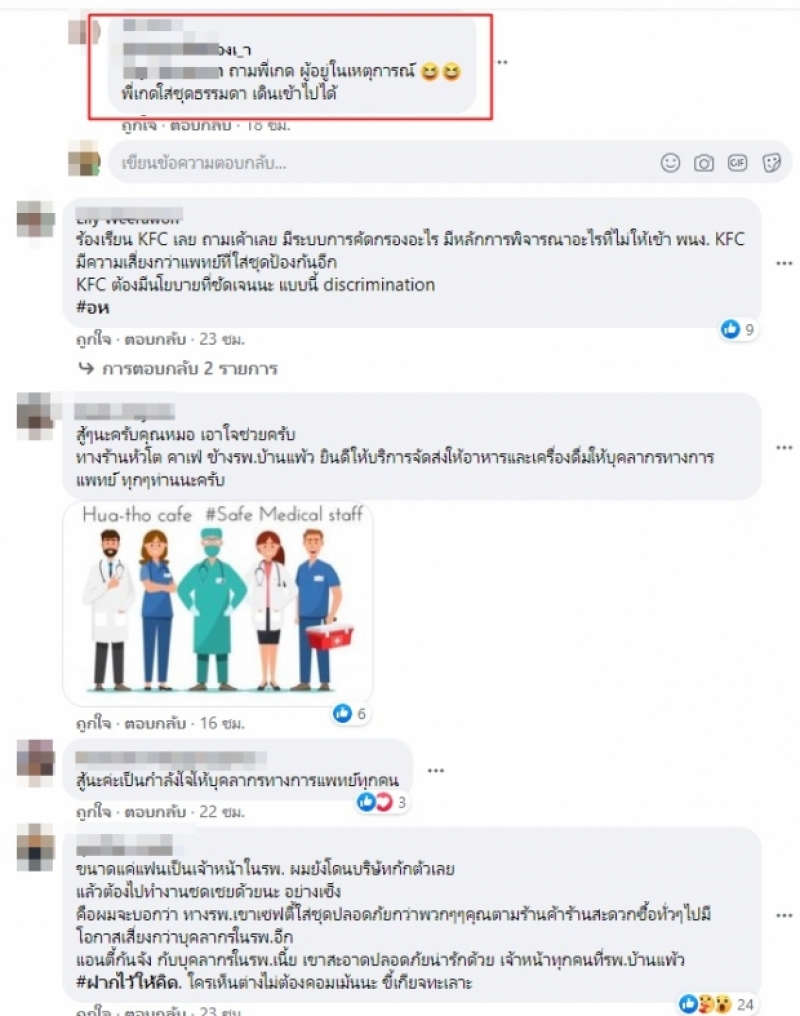Attach photo using camera icon
800x1016 pixels.
703,163
